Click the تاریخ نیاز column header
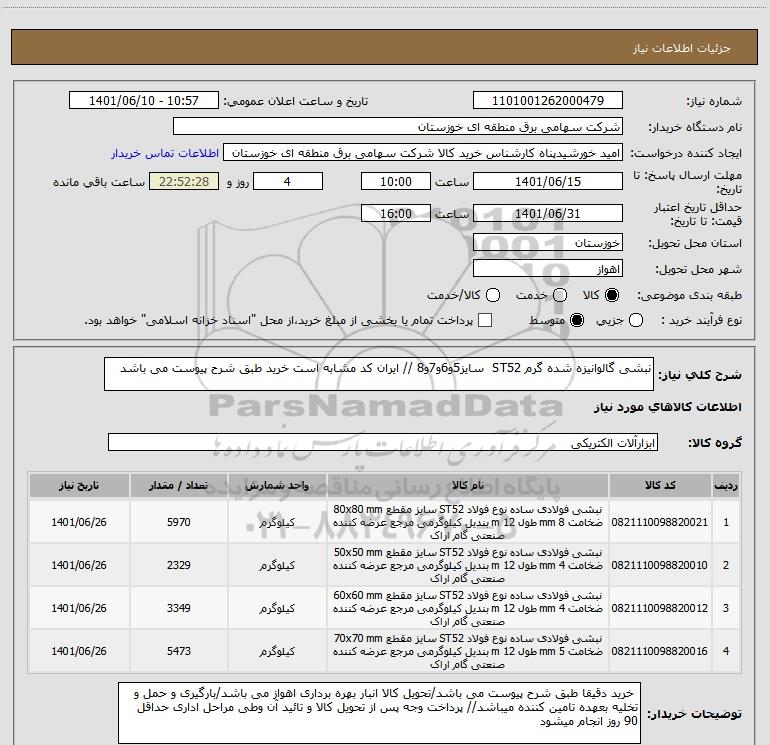 (x=79, y=486)
